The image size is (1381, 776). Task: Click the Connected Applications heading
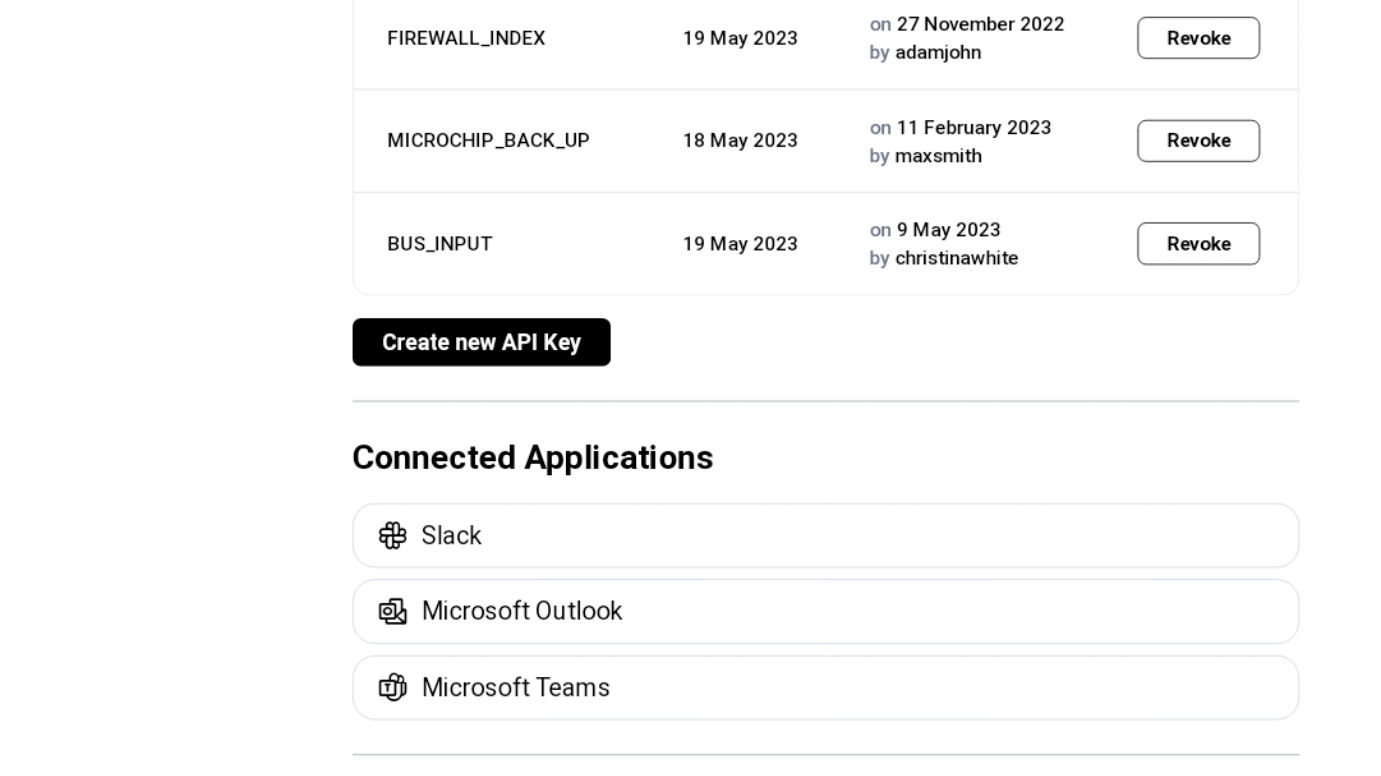[x=532, y=458]
